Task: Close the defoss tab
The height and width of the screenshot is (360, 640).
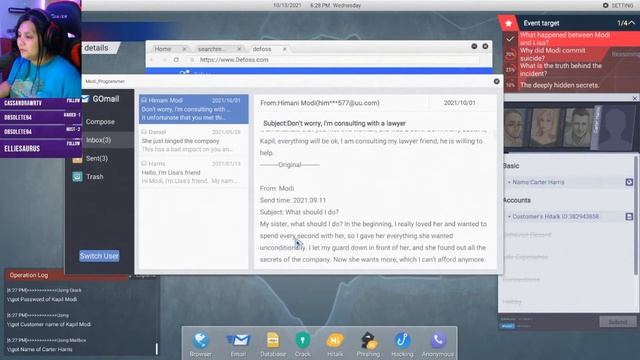Action: [284, 49]
